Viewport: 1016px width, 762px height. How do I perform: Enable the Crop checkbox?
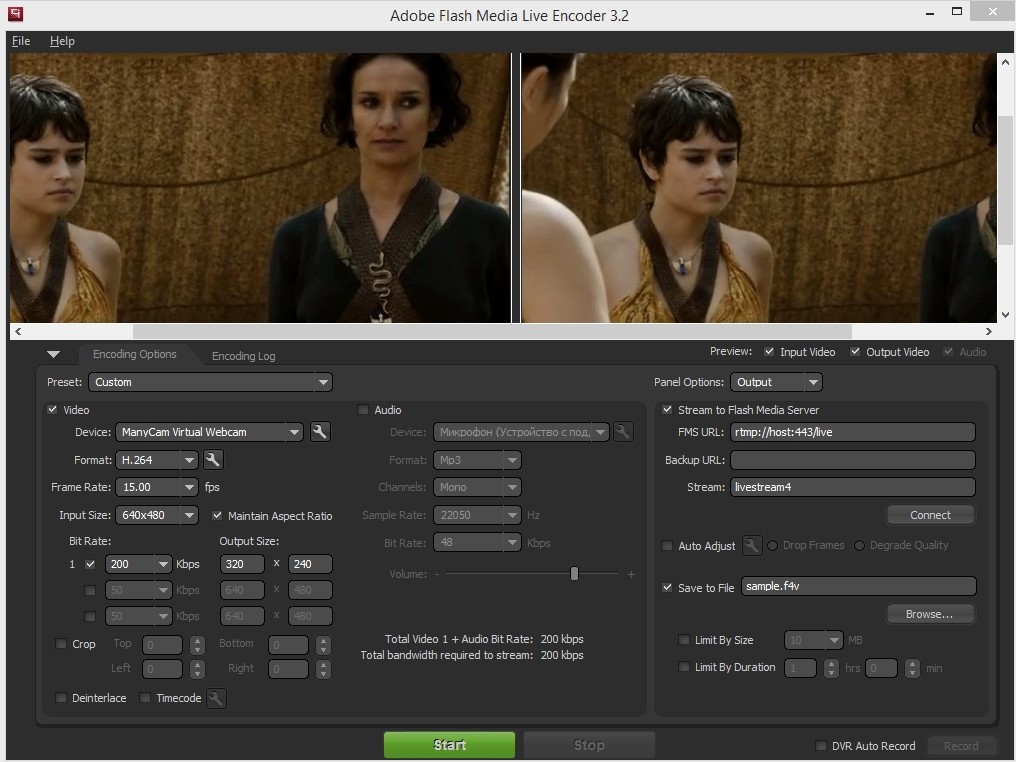[61, 643]
